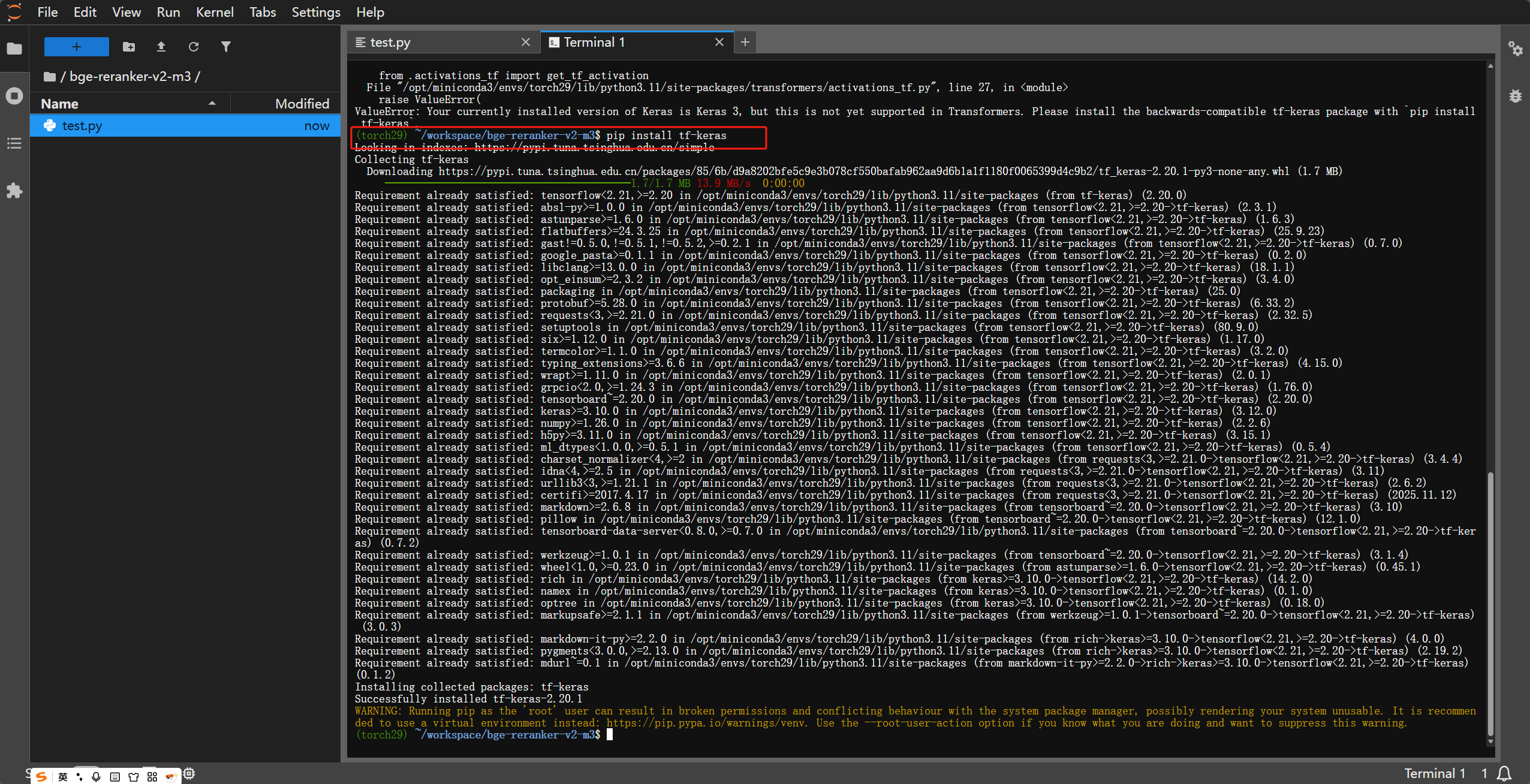Image resolution: width=1530 pixels, height=784 pixels.
Task: Click the tf_keras wheel download URL
Action: (864, 171)
